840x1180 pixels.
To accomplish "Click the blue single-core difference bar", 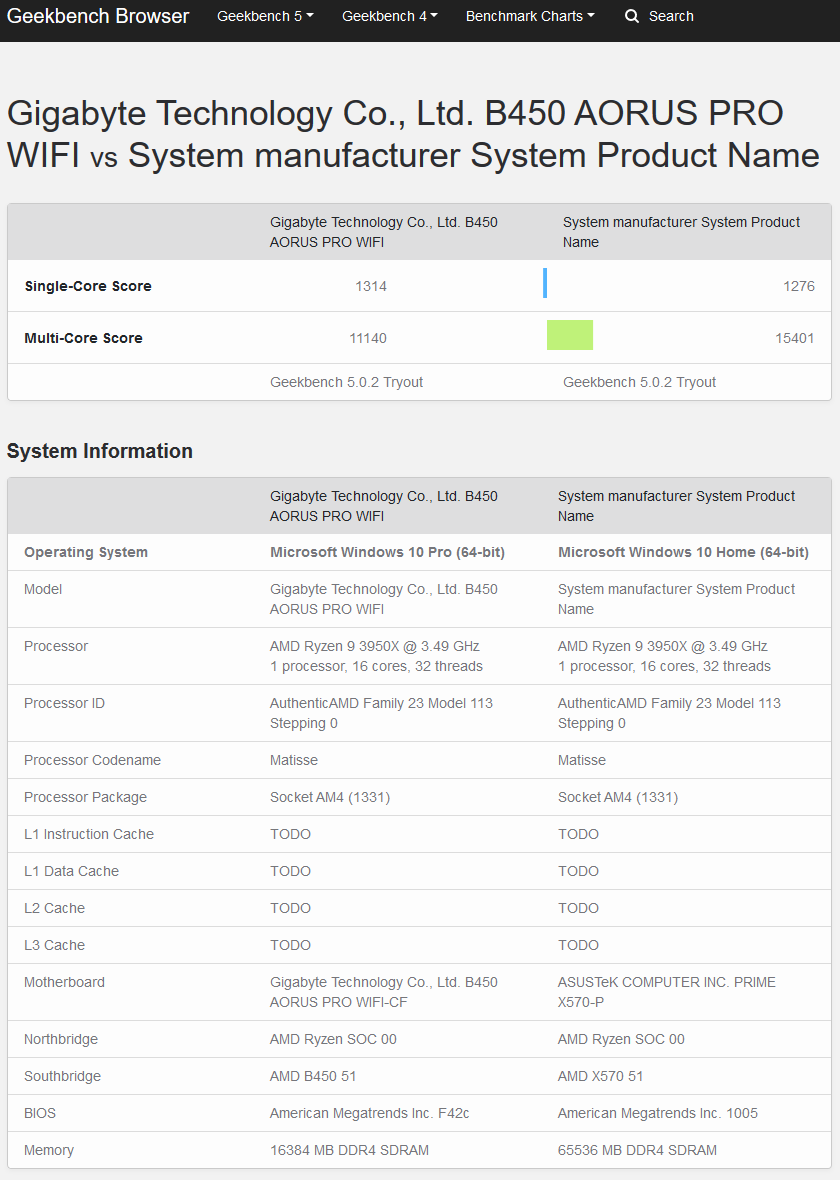I will click(545, 283).
